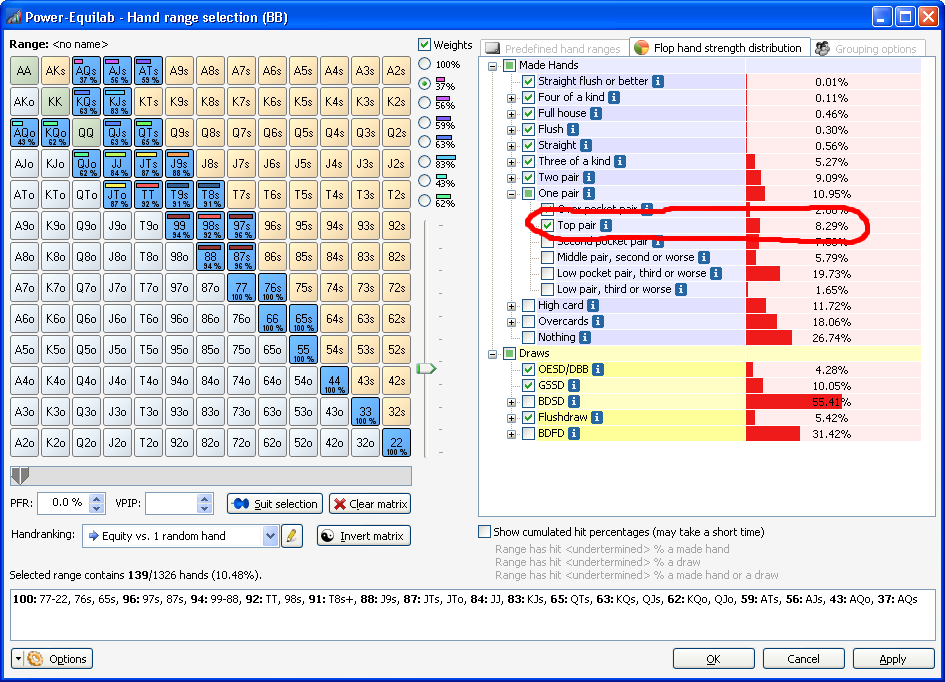Increase PFR value with up arrow
This screenshot has width=945, height=682.
[96, 499]
